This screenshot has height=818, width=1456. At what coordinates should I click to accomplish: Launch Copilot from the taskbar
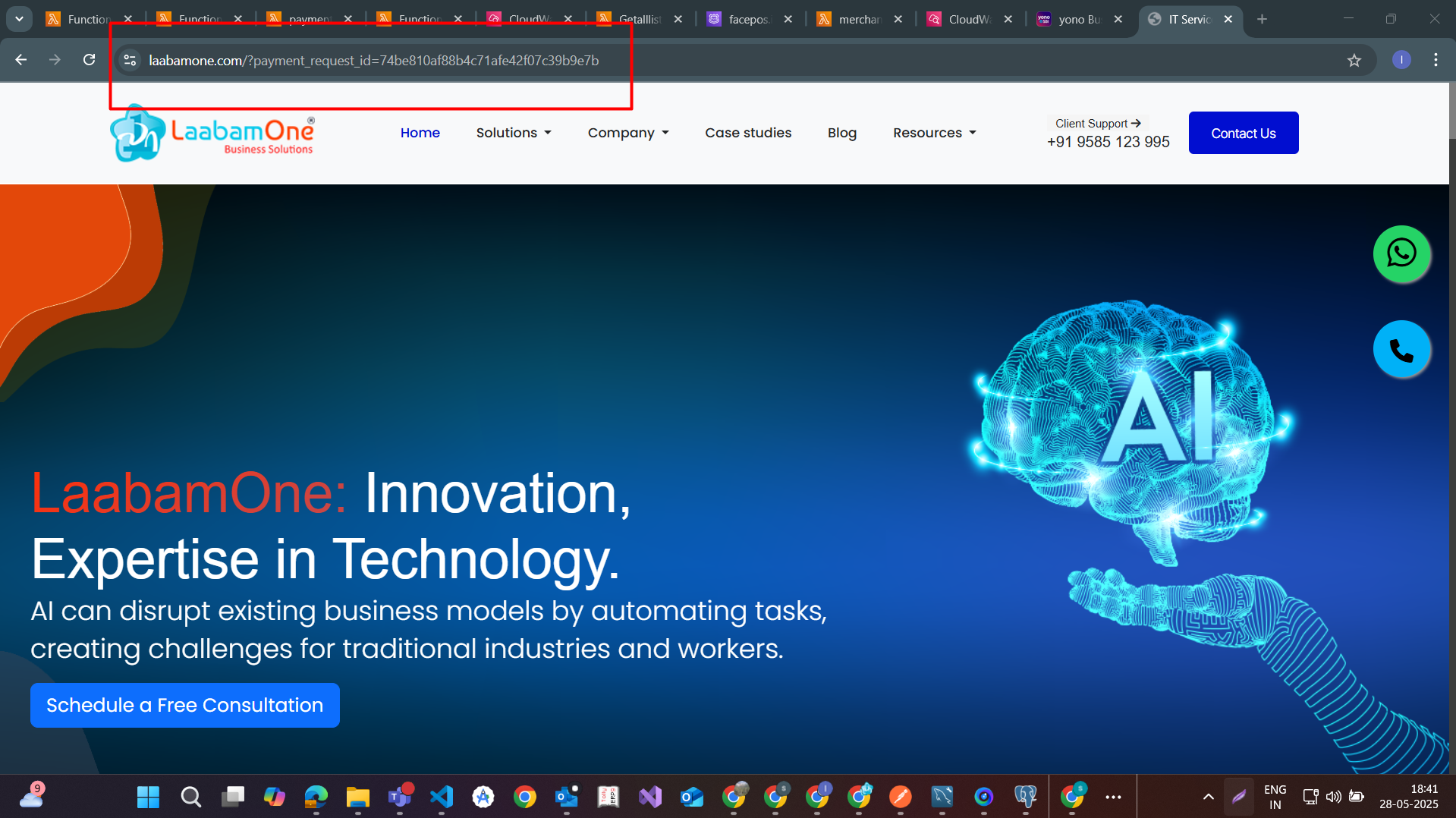click(x=275, y=797)
